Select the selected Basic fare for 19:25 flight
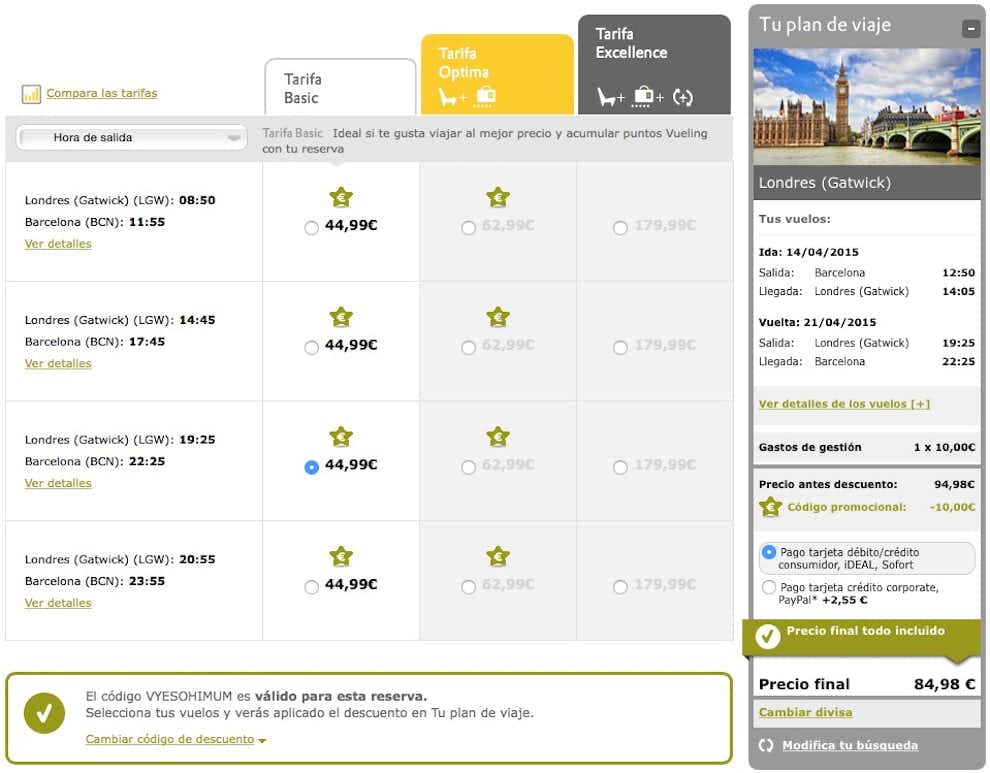The image size is (990, 773). 311,467
